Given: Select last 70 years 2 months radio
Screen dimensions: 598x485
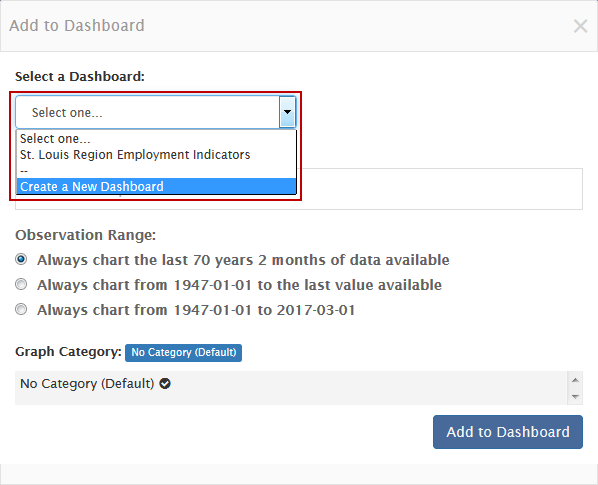Looking at the screenshot, I should tap(21, 260).
